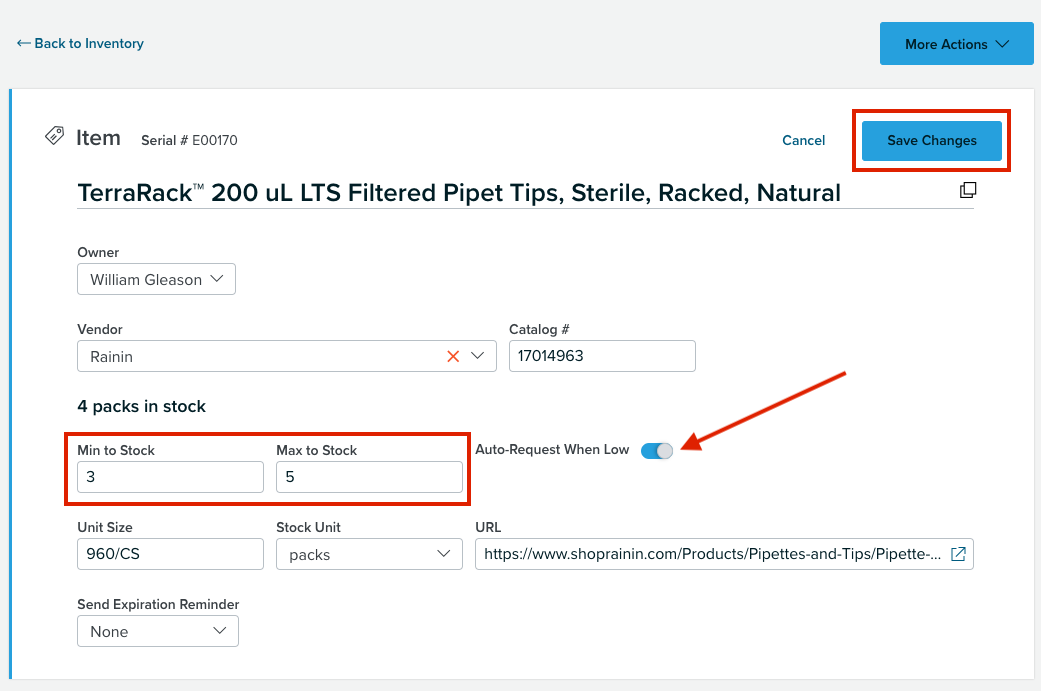Click the Max to Stock field
Viewport: 1041px width, 691px height.
pyautogui.click(x=369, y=477)
